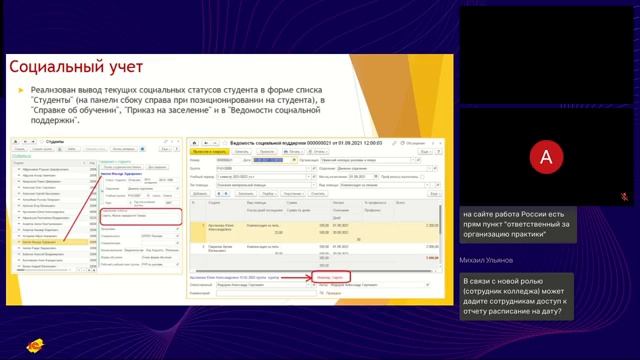Viewport: 640px width, 360px height.
Task: Open the Еще menu in Ведомость toolbar
Action: pyautogui.click(x=425, y=151)
